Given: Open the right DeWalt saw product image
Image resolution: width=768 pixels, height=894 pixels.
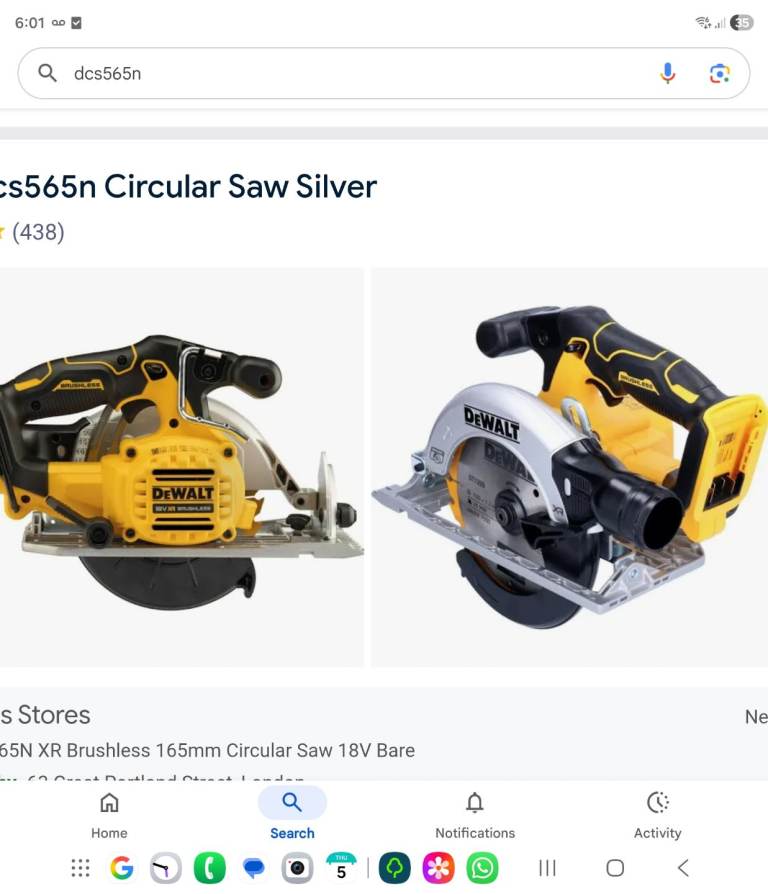Looking at the screenshot, I should tap(570, 467).
